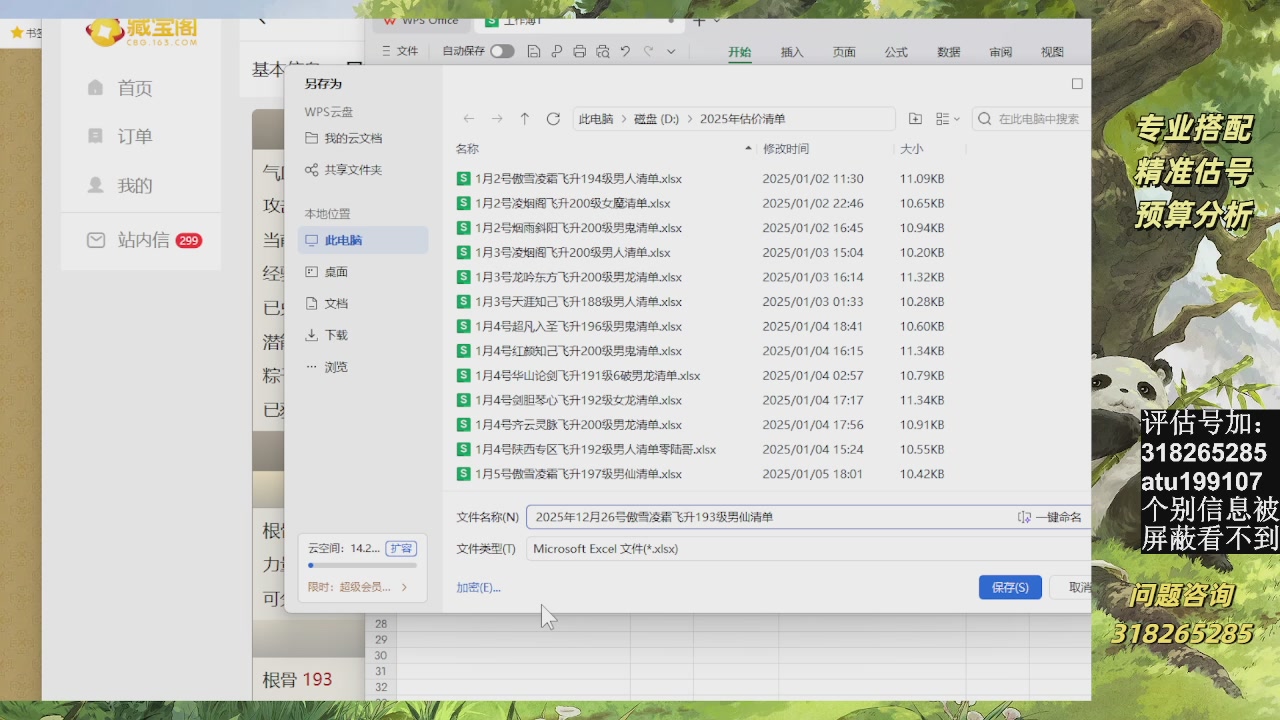This screenshot has width=1280, height=720.
Task: Toggle the 自动保存 autosave switch
Action: point(500,51)
